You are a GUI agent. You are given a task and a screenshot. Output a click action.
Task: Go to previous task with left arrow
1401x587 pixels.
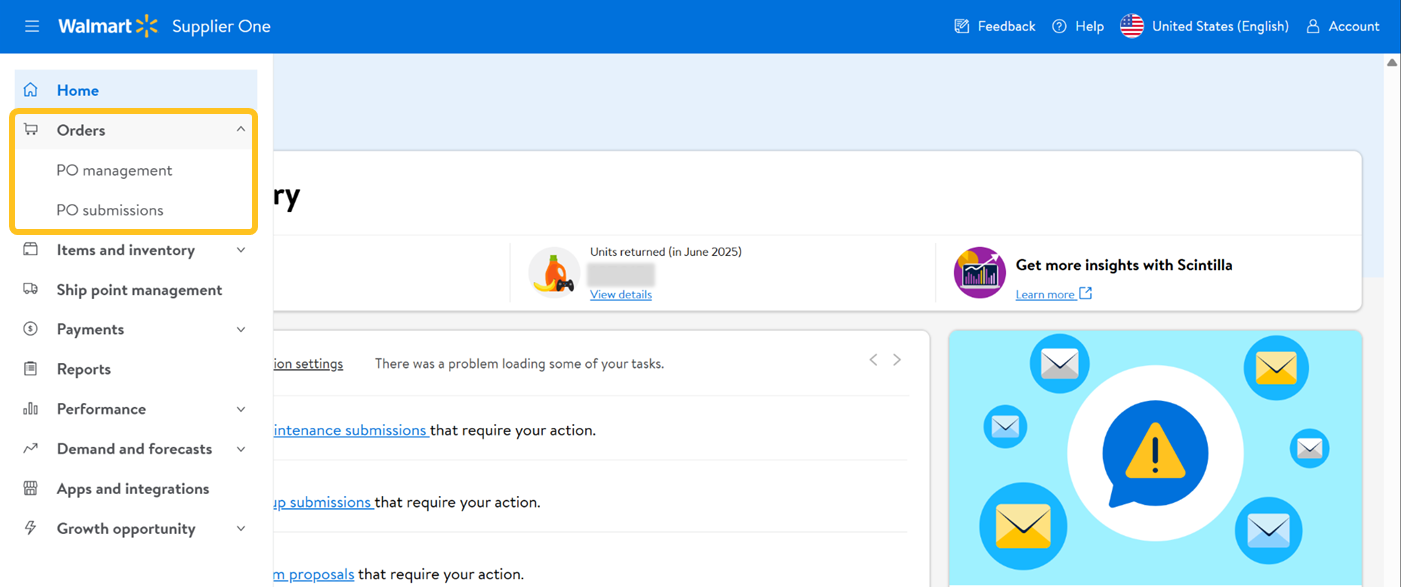873,360
